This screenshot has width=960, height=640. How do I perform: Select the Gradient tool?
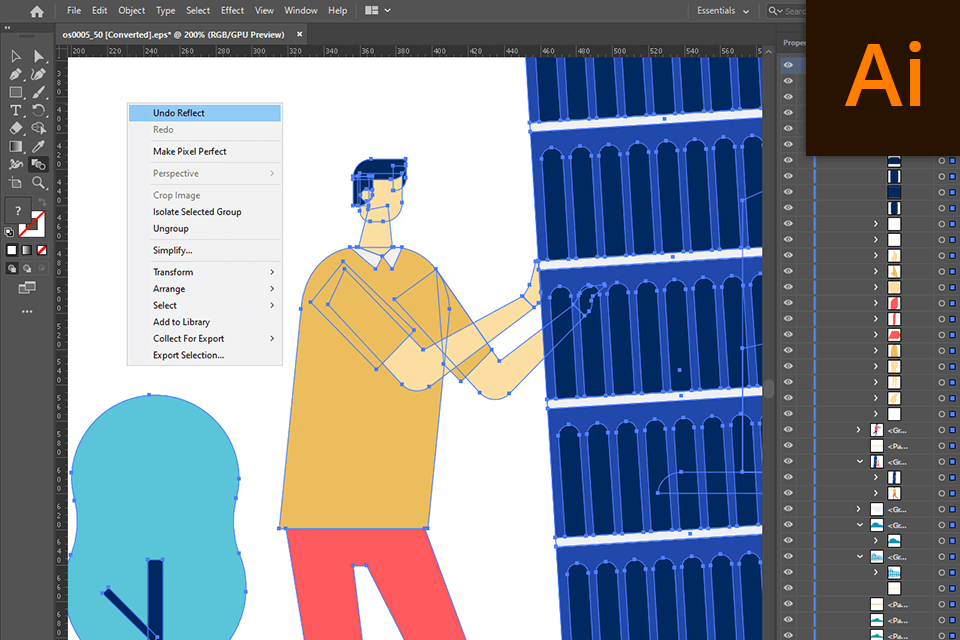click(16, 146)
